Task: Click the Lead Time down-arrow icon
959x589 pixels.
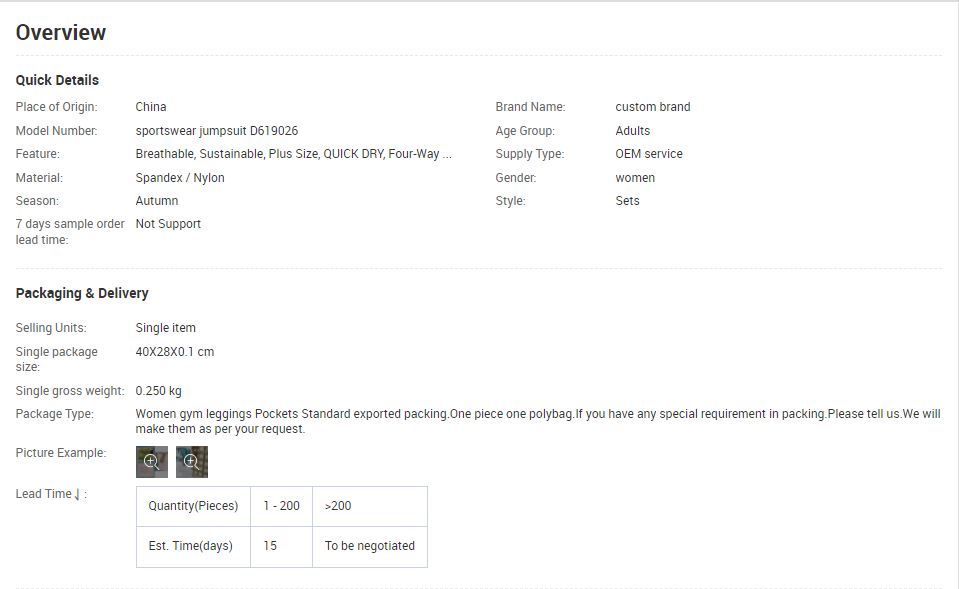Action: (77, 494)
